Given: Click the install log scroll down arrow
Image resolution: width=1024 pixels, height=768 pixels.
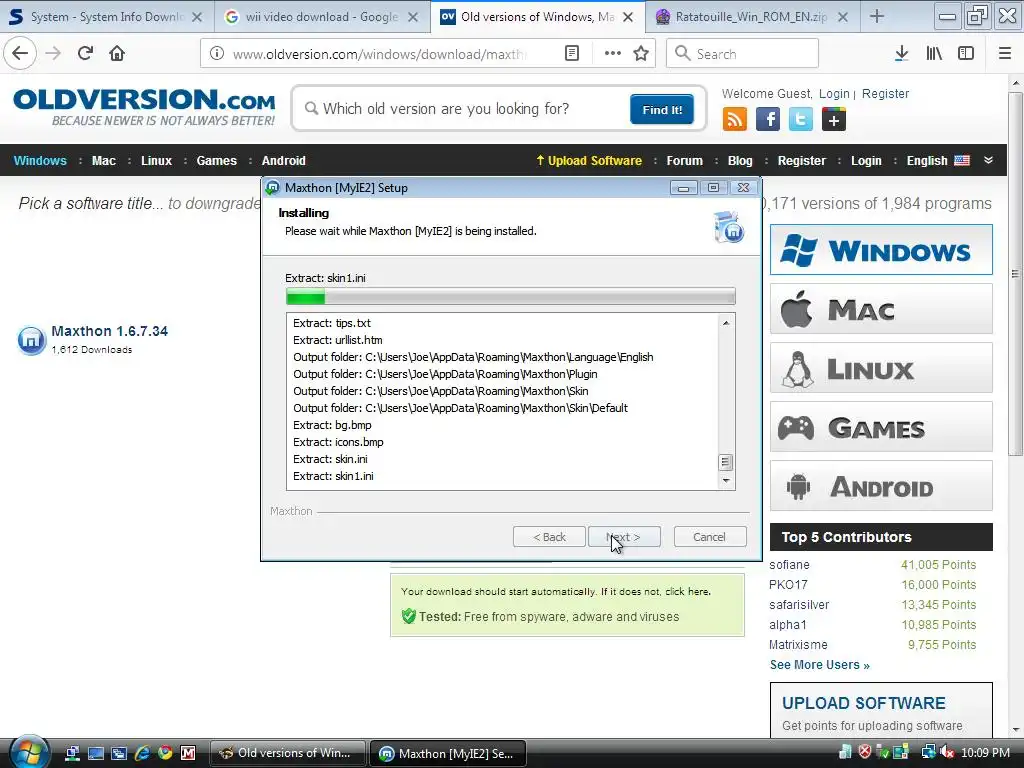Looking at the screenshot, I should 726,481.
